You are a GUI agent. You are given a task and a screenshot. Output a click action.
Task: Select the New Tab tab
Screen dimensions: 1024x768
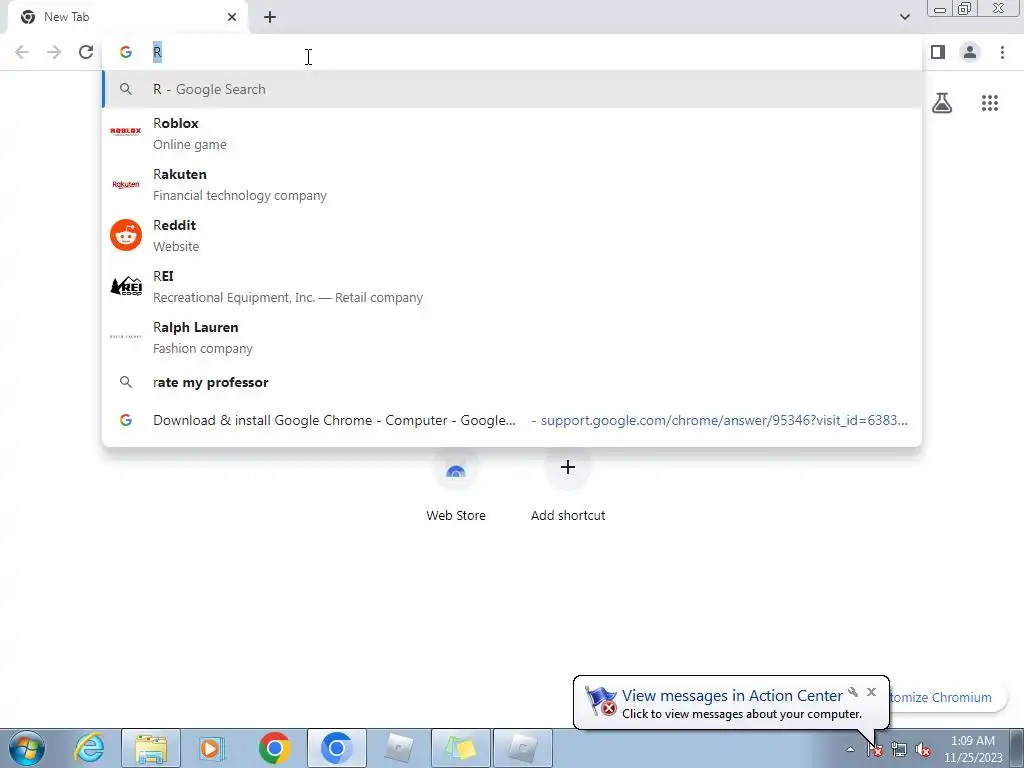(127, 17)
